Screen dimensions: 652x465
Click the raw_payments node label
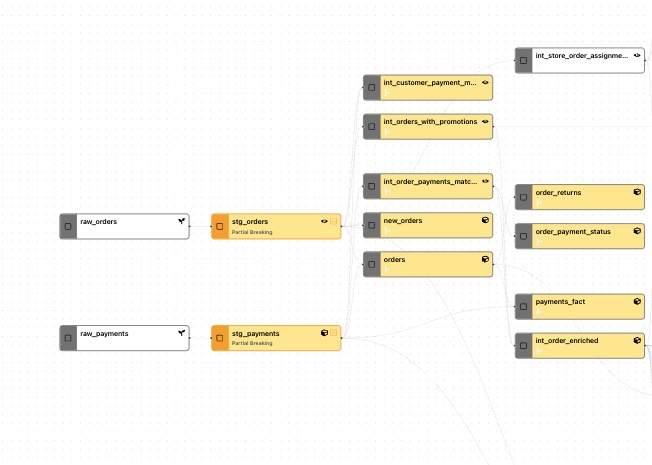coord(104,334)
